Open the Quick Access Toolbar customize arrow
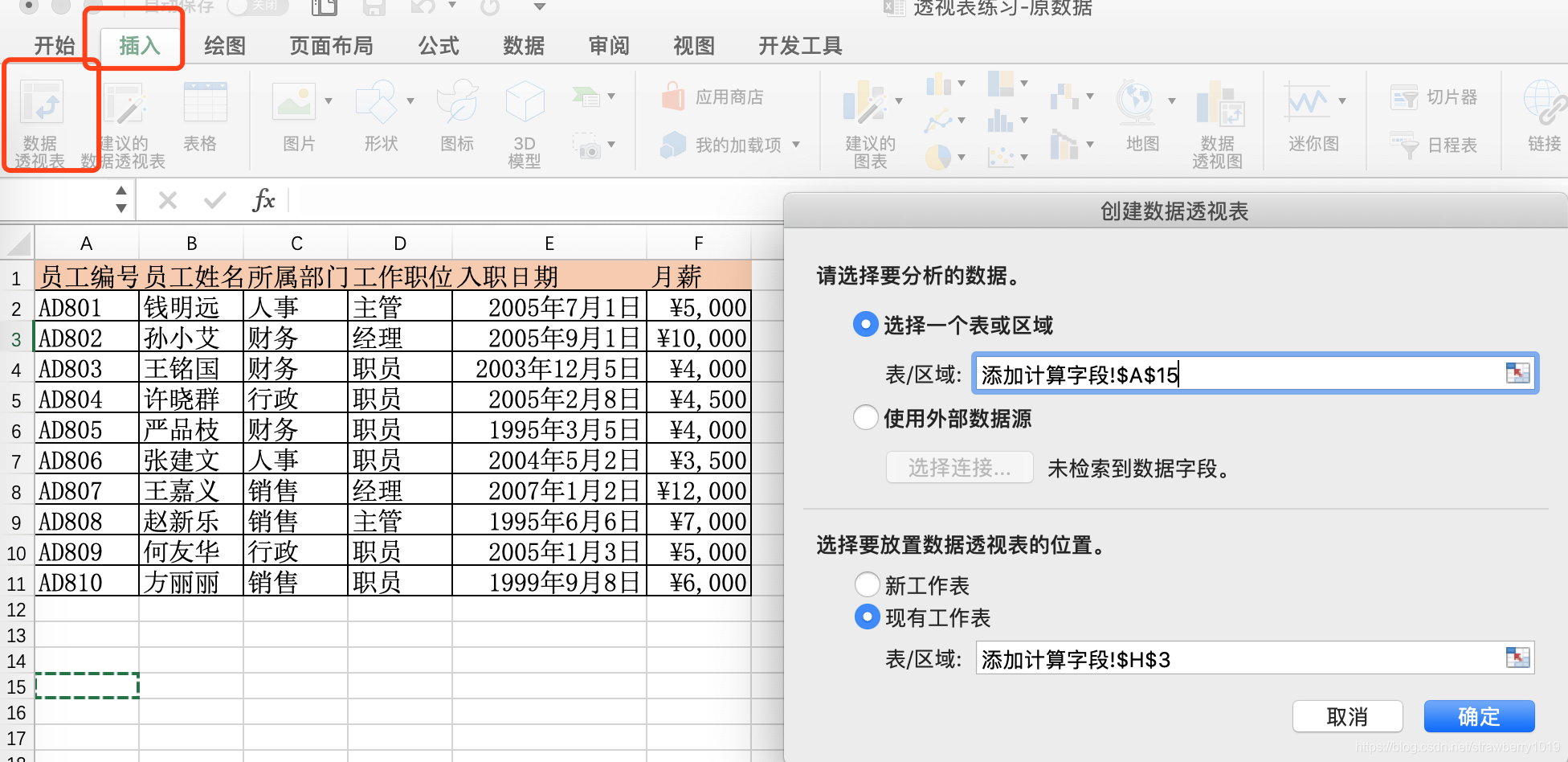The height and width of the screenshot is (762, 1568). coord(540,6)
